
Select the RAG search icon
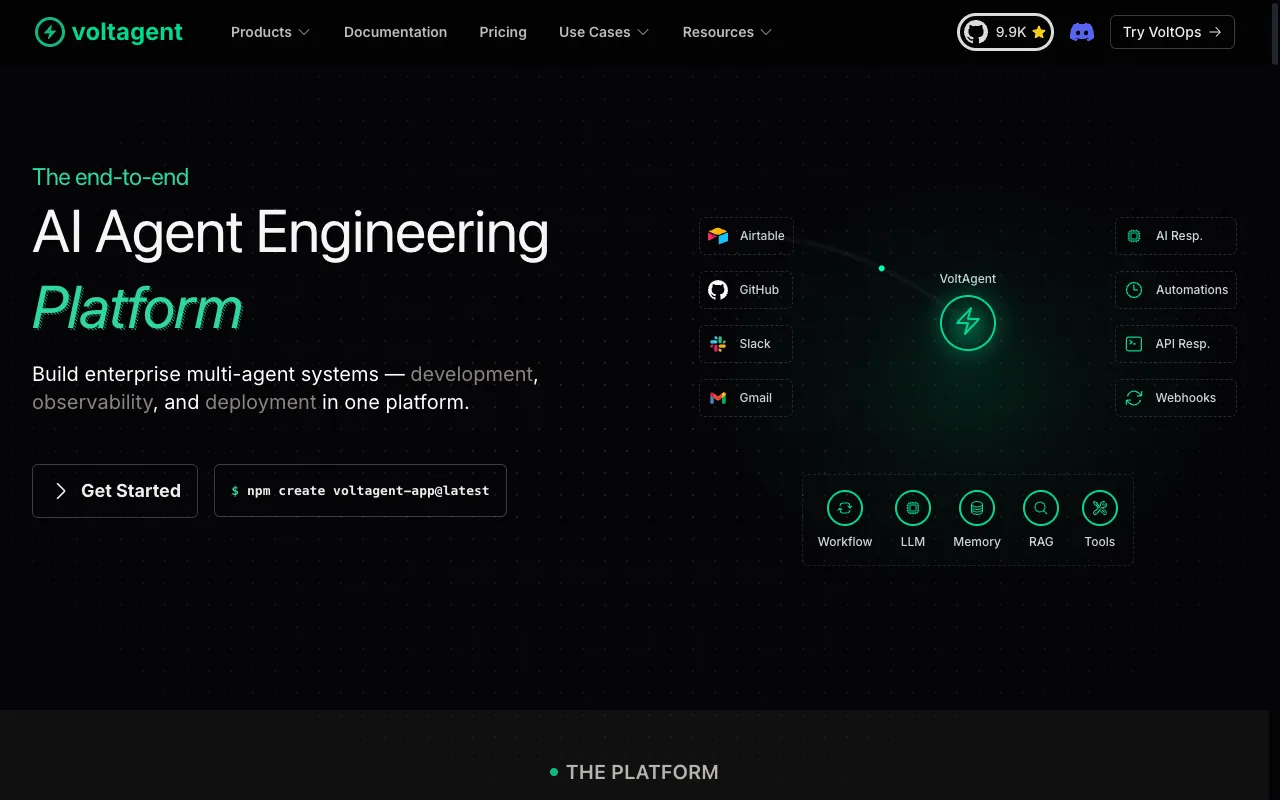point(1041,508)
